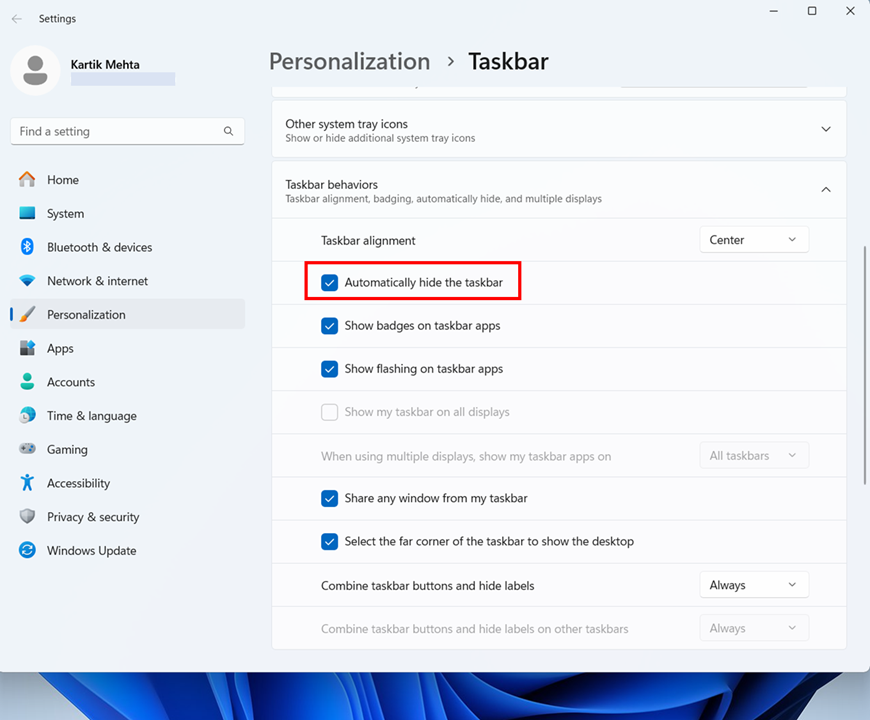Click the Taskbar breadcrumb heading
Screen dimensions: 870x720
(x=508, y=62)
